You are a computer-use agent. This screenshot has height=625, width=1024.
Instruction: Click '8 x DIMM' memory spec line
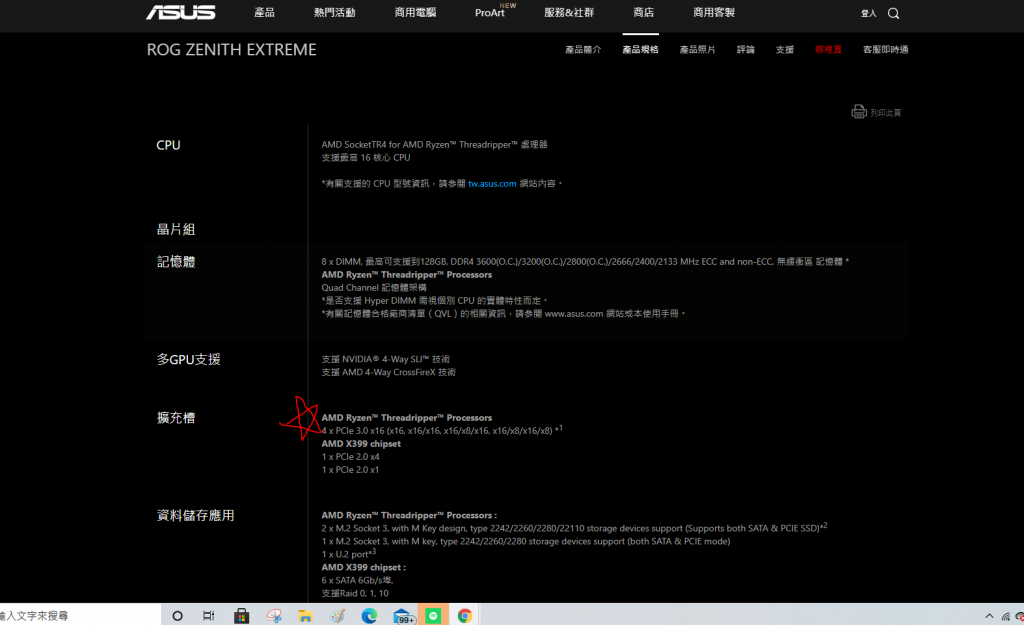(584, 261)
